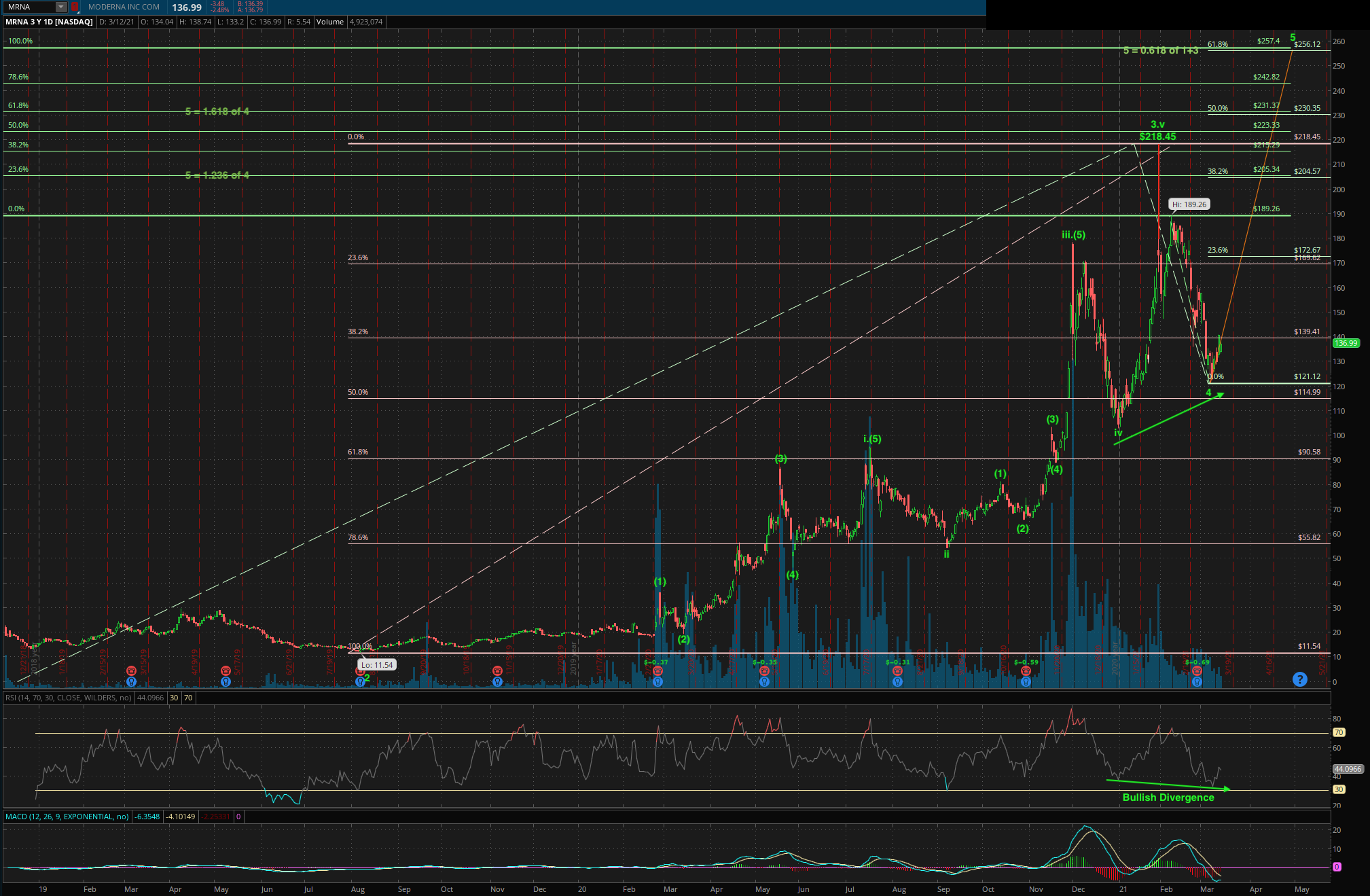Click the magenta 0 bubble on MACD axis
The image size is (1370, 896).
(1337, 867)
